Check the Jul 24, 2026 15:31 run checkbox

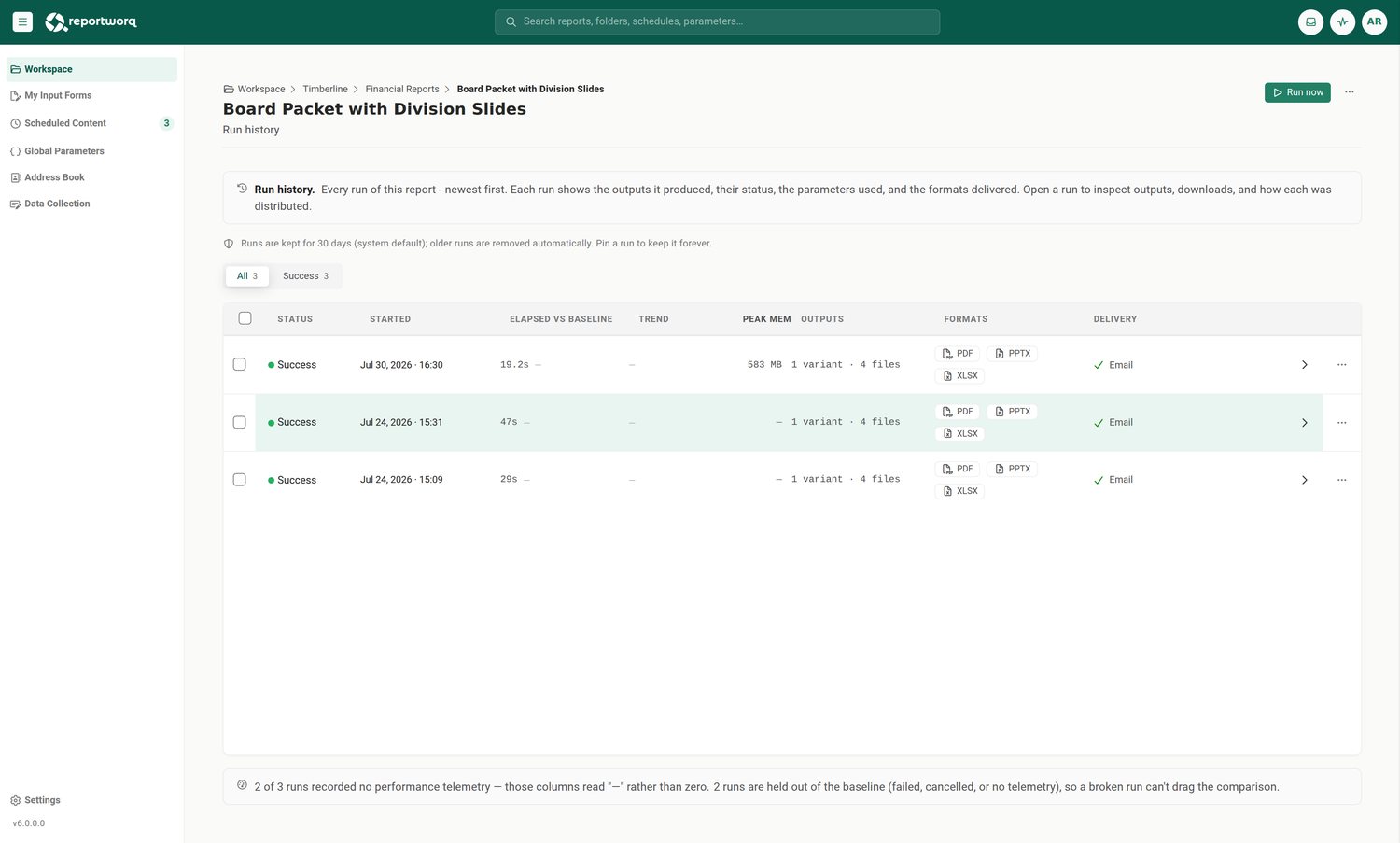coord(239,422)
